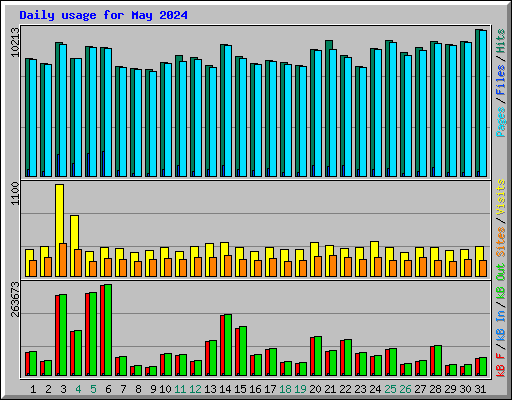The image size is (512, 400).
Task: Click the visits axis value 1100
Action: [15, 194]
